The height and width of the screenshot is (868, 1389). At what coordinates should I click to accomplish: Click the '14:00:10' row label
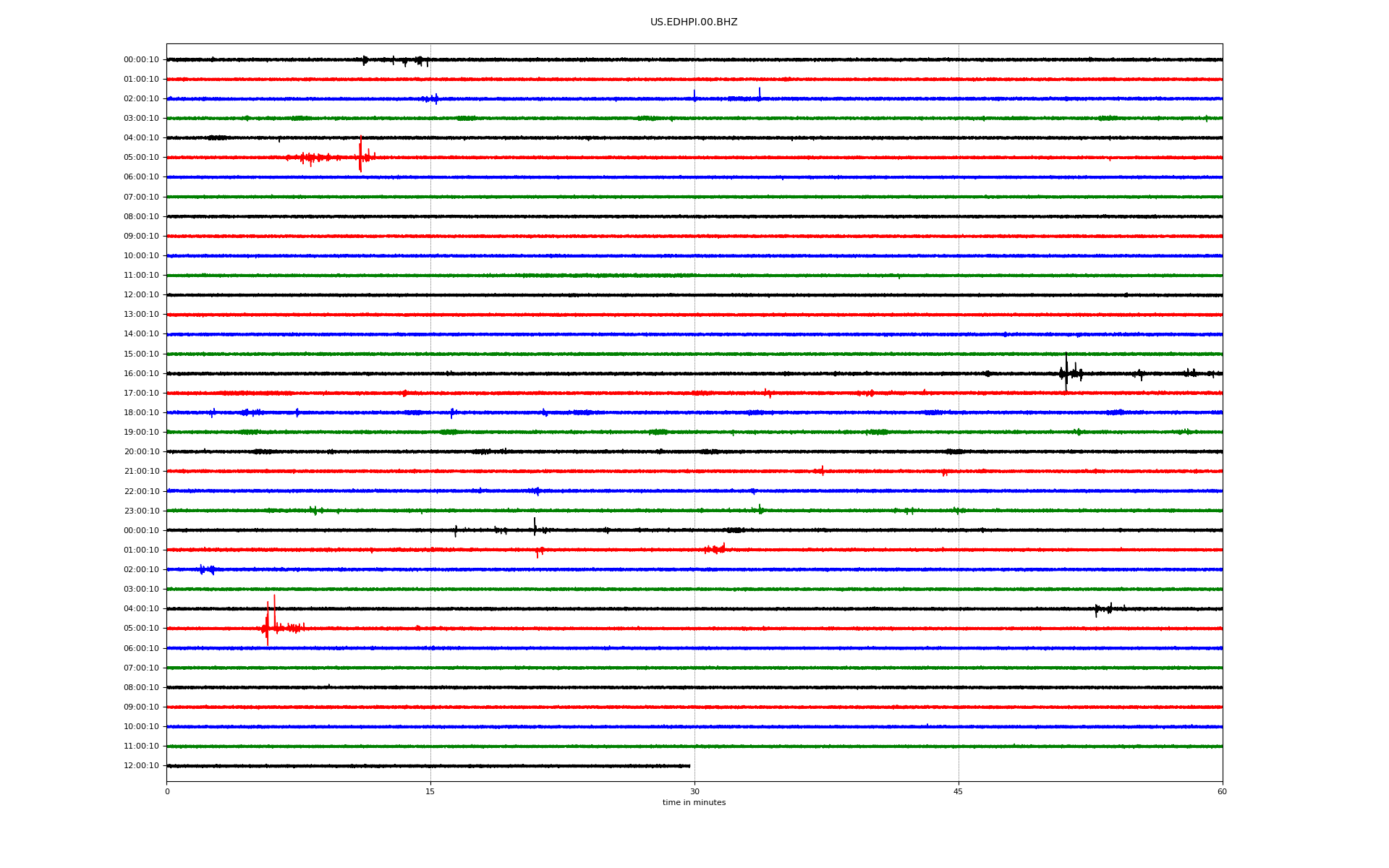pos(141,334)
